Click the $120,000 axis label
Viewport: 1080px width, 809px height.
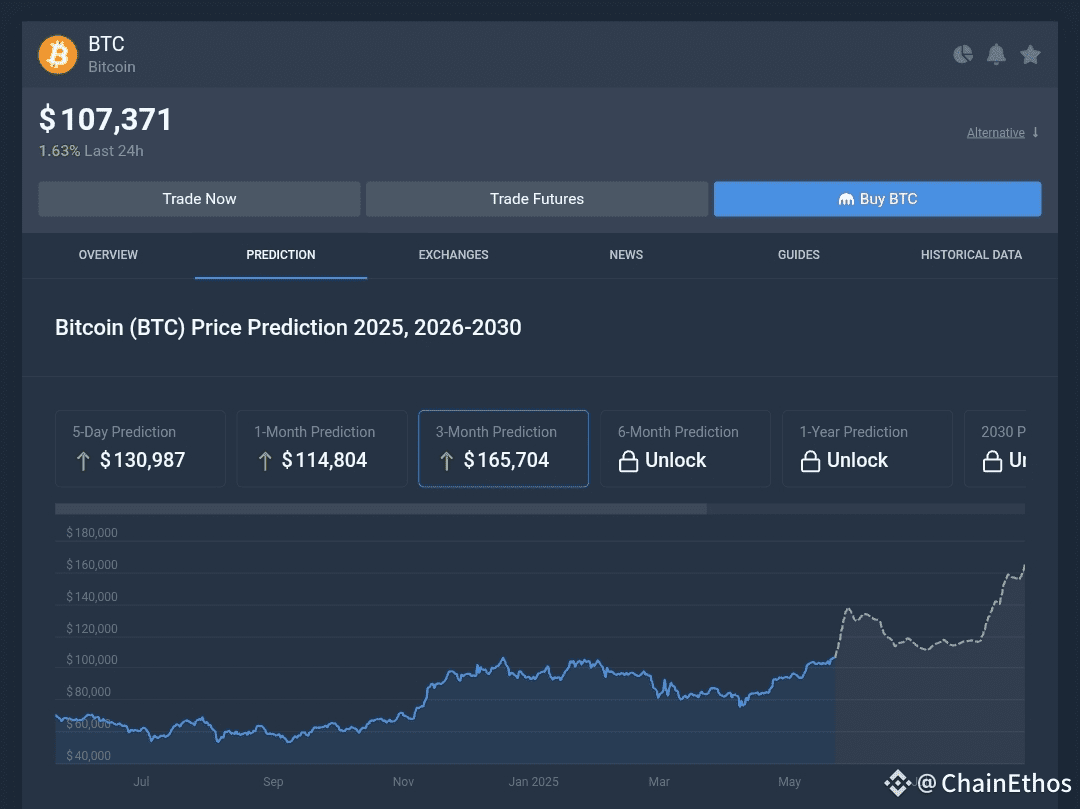tap(92, 629)
